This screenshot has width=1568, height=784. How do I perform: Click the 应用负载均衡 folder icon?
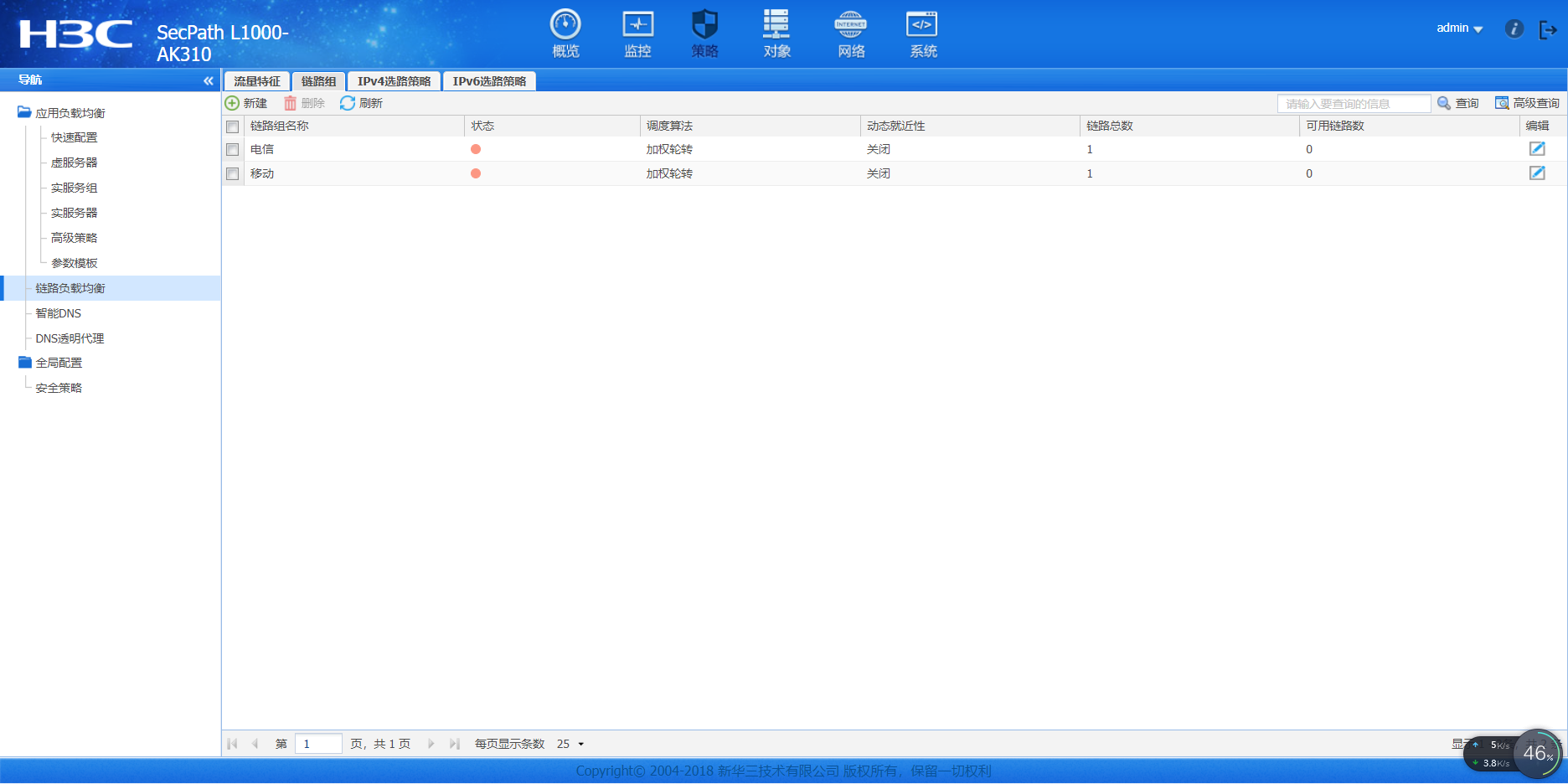tap(25, 111)
